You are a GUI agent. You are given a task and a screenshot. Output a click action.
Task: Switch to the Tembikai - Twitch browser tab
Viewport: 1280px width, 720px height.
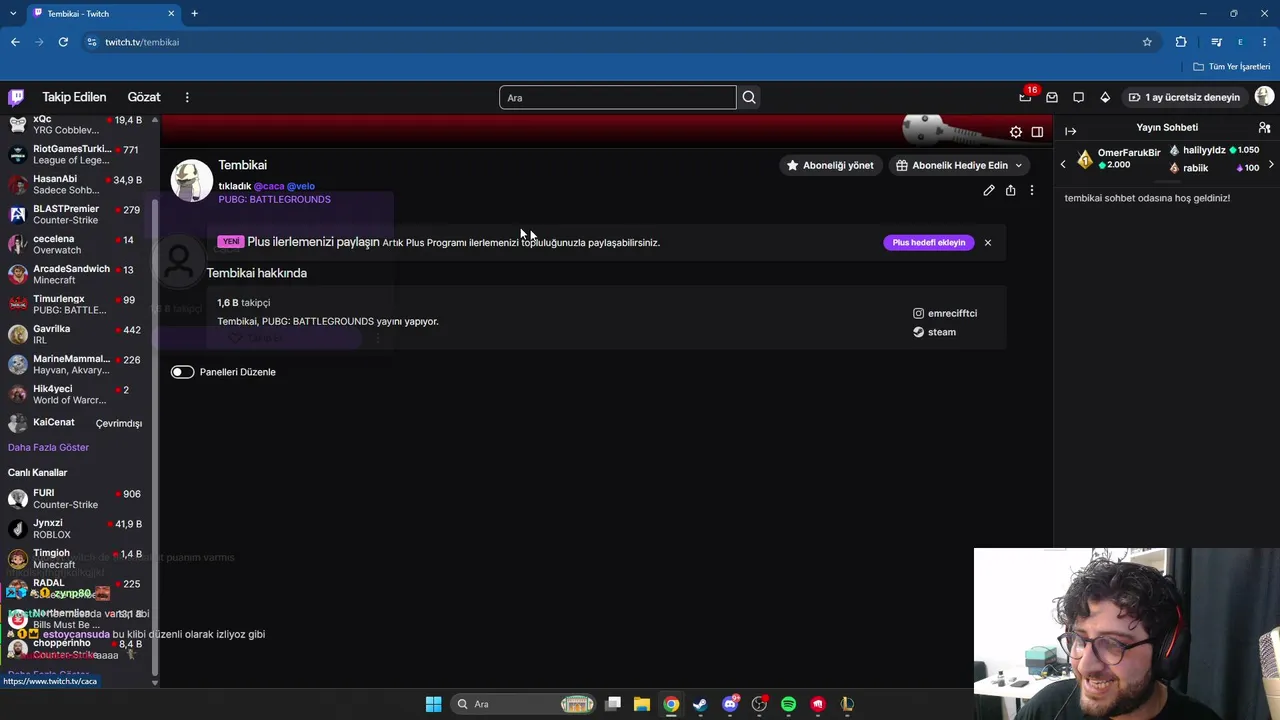click(x=104, y=14)
